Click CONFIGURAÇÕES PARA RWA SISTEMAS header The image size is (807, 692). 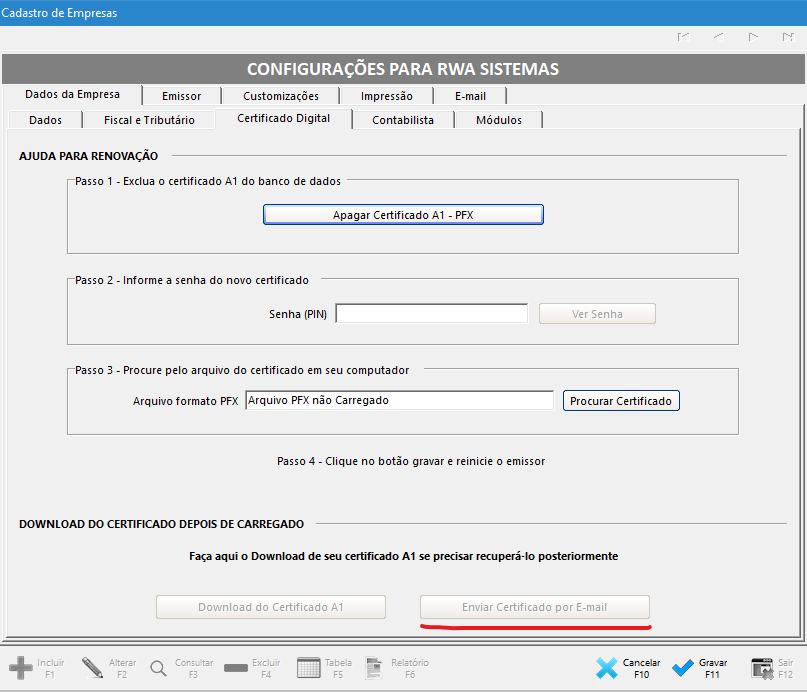[403, 69]
